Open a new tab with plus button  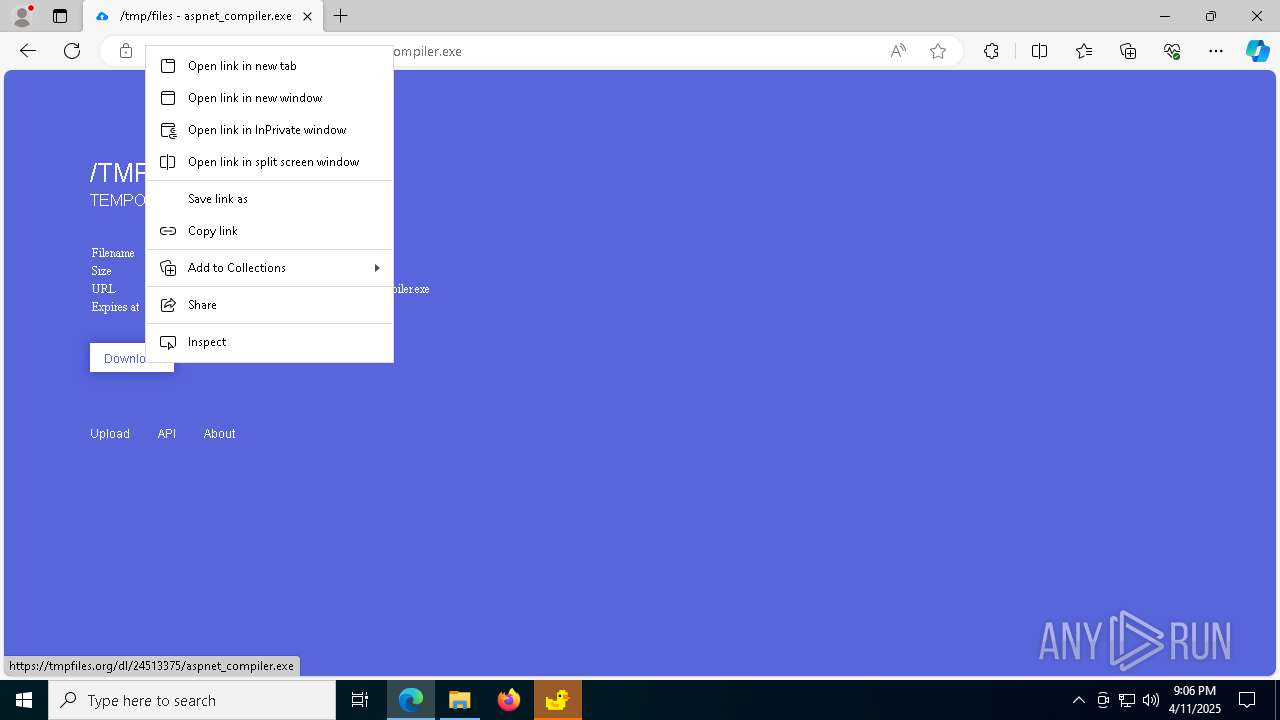(341, 16)
